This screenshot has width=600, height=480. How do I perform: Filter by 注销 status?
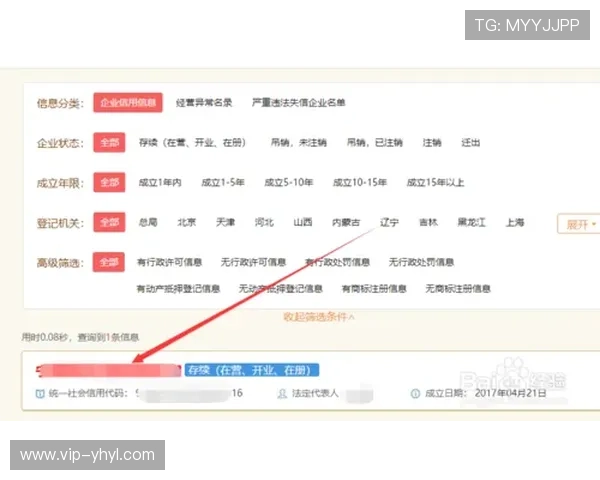coord(432,143)
